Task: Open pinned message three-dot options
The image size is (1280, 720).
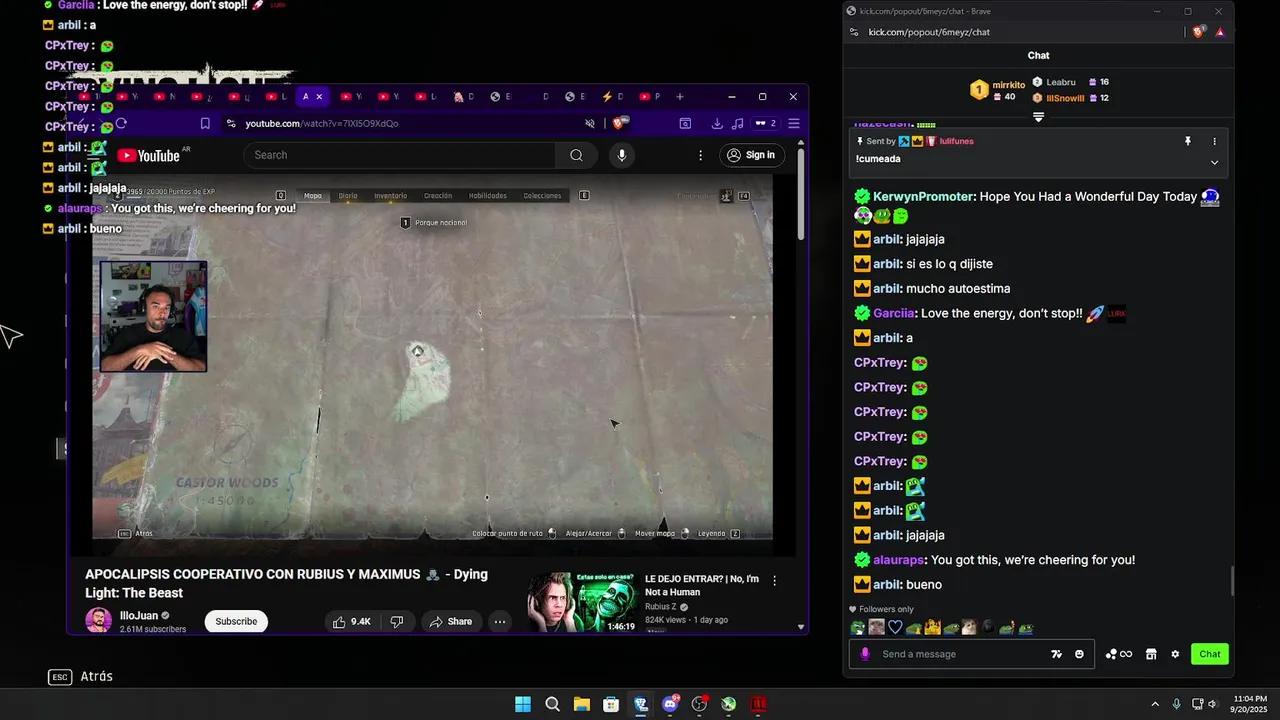Action: tap(1215, 141)
